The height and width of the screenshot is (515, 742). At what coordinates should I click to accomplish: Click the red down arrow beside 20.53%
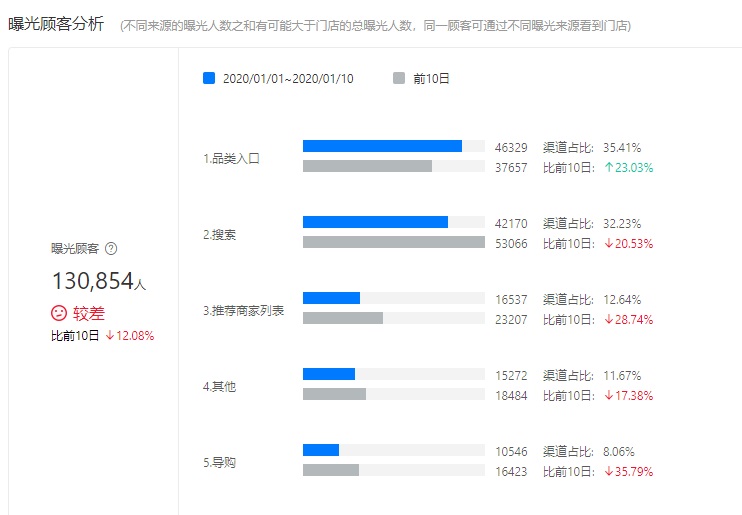608,244
